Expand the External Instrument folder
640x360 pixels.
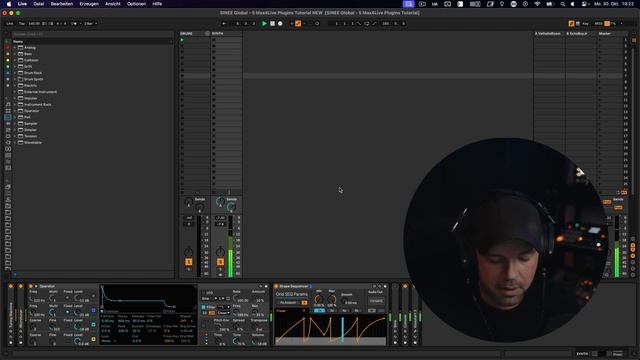tap(15, 92)
